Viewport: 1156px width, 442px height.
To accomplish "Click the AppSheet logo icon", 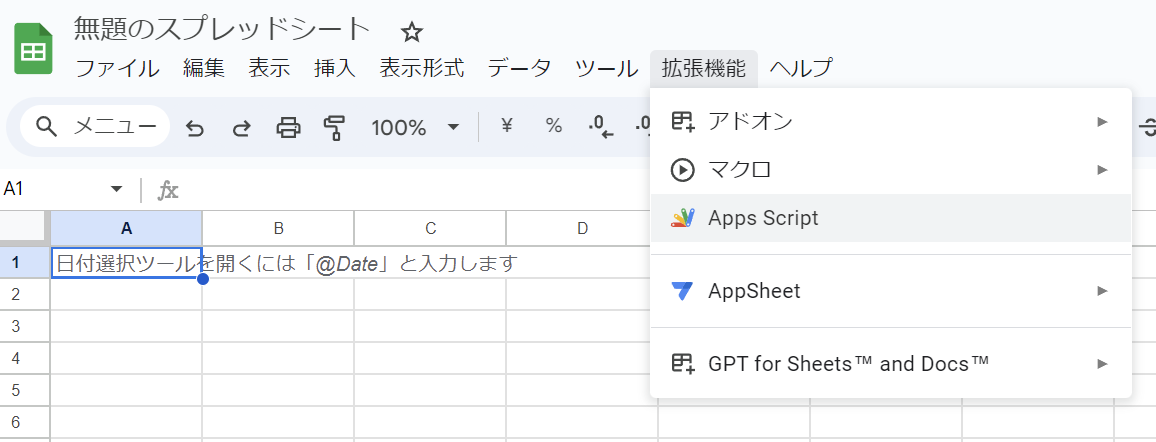I will click(683, 290).
